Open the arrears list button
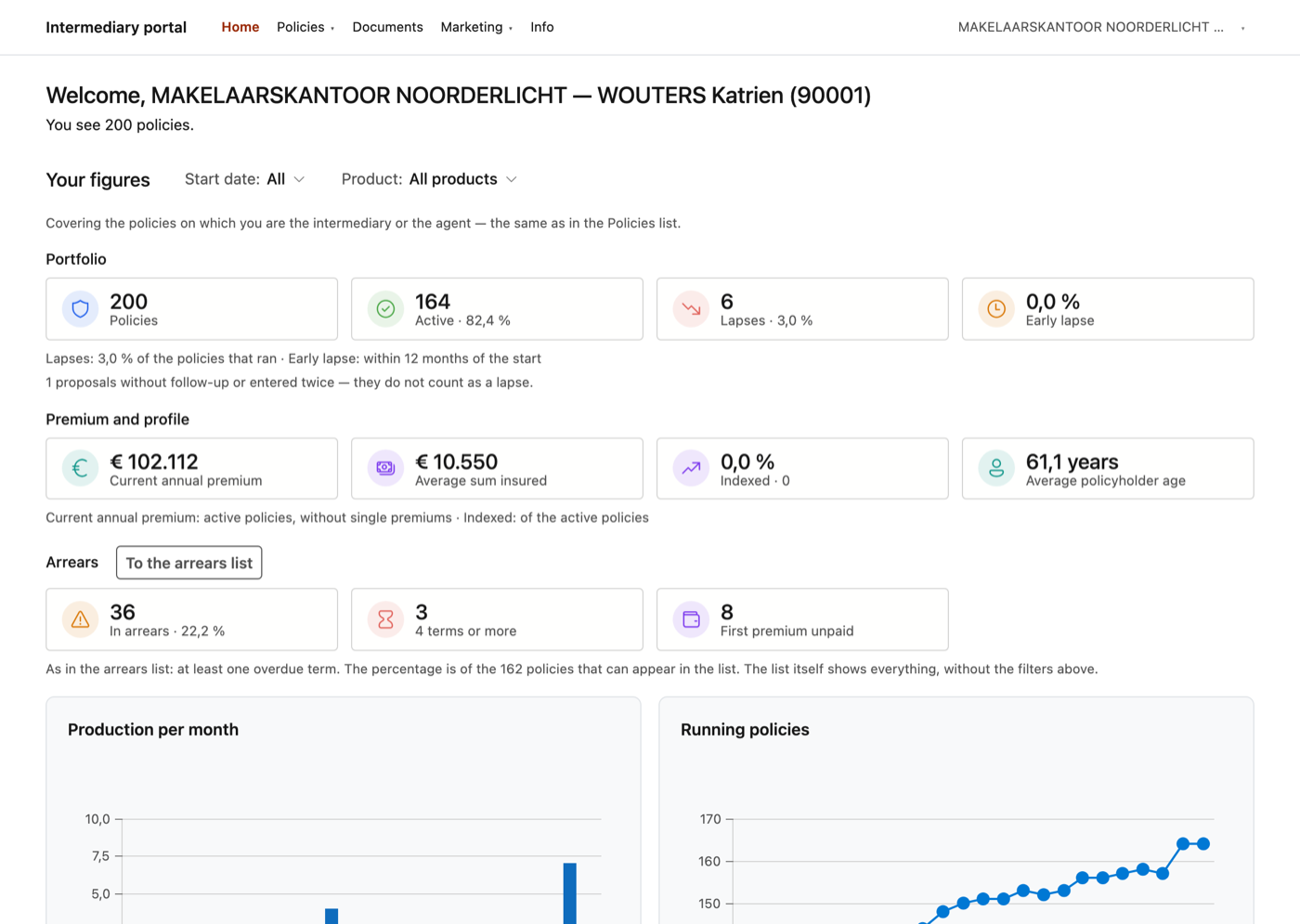 click(189, 563)
